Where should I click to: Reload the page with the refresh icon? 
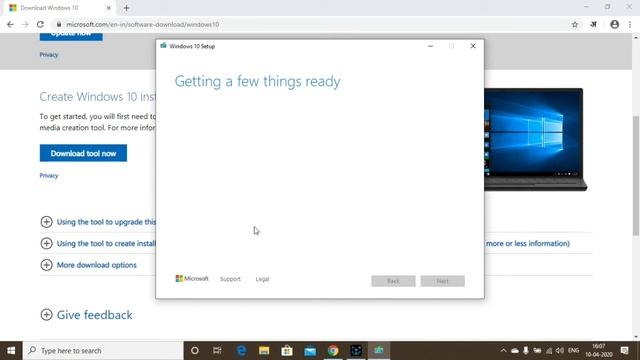[40, 24]
